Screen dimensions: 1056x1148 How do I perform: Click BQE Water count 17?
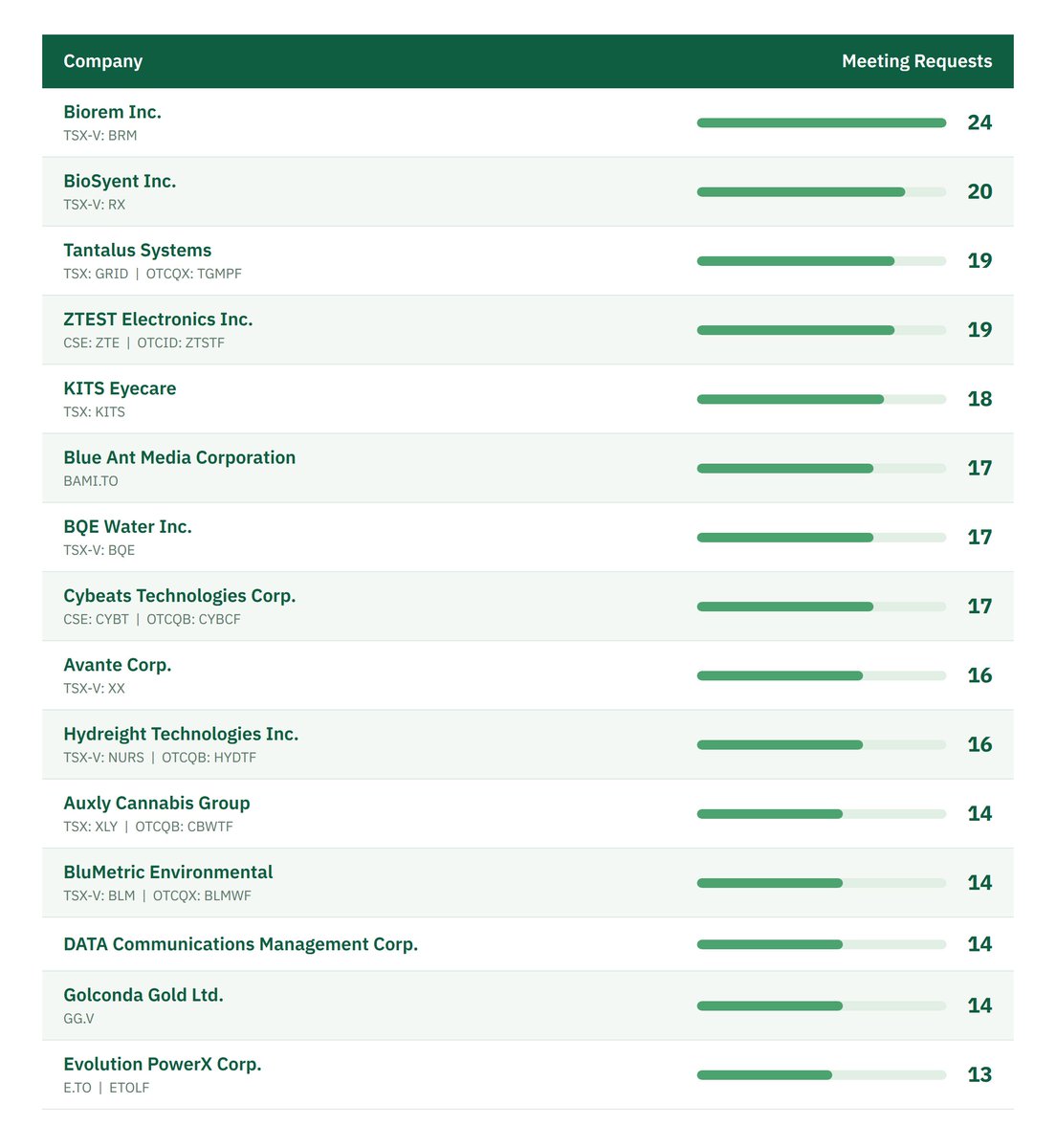(979, 537)
